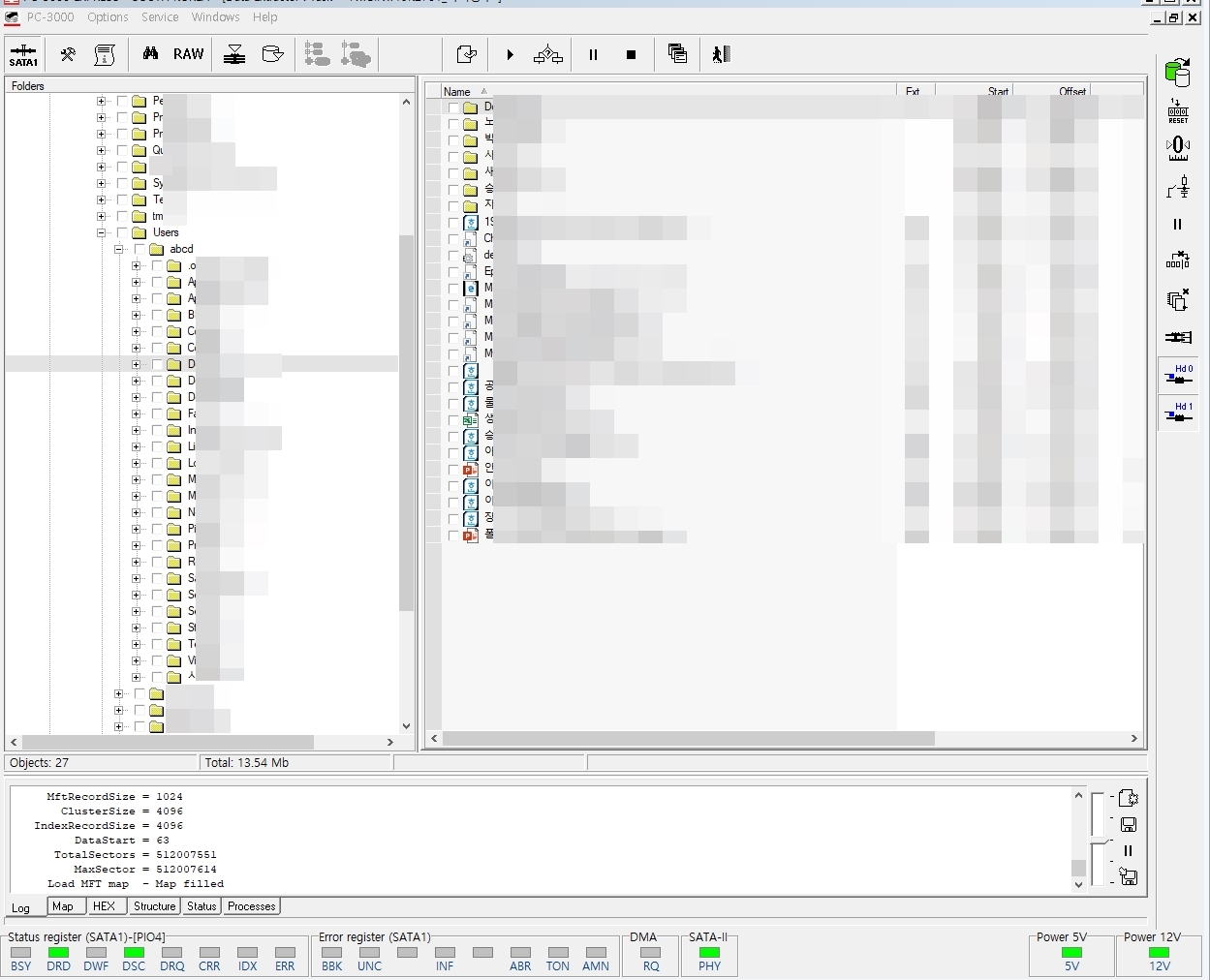The width and height of the screenshot is (1210, 980).
Task: Click the cascaded windows icon
Action: point(677,54)
